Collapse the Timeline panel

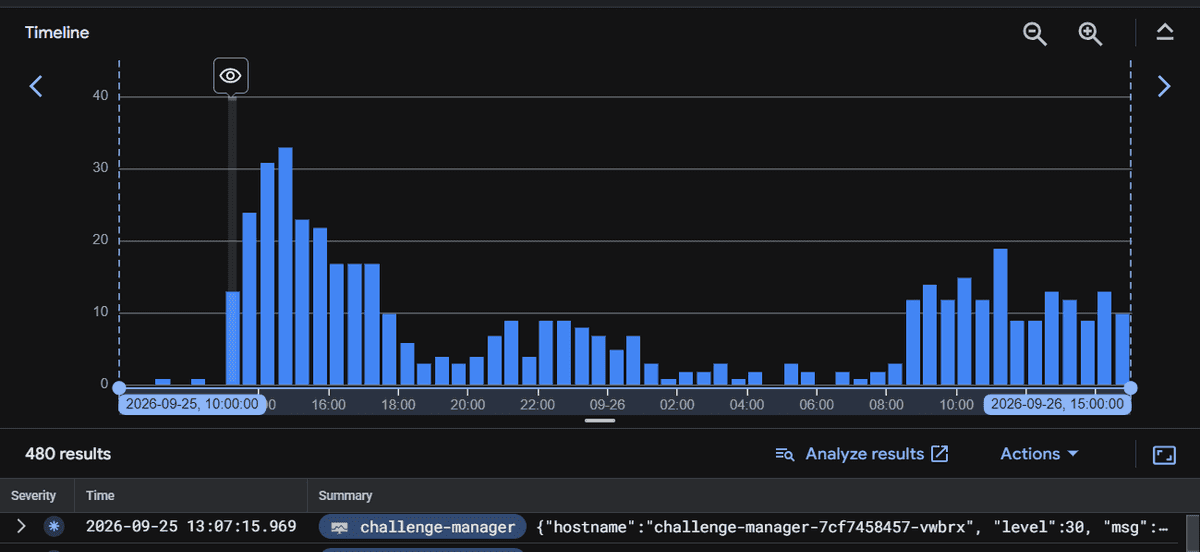pos(1164,33)
